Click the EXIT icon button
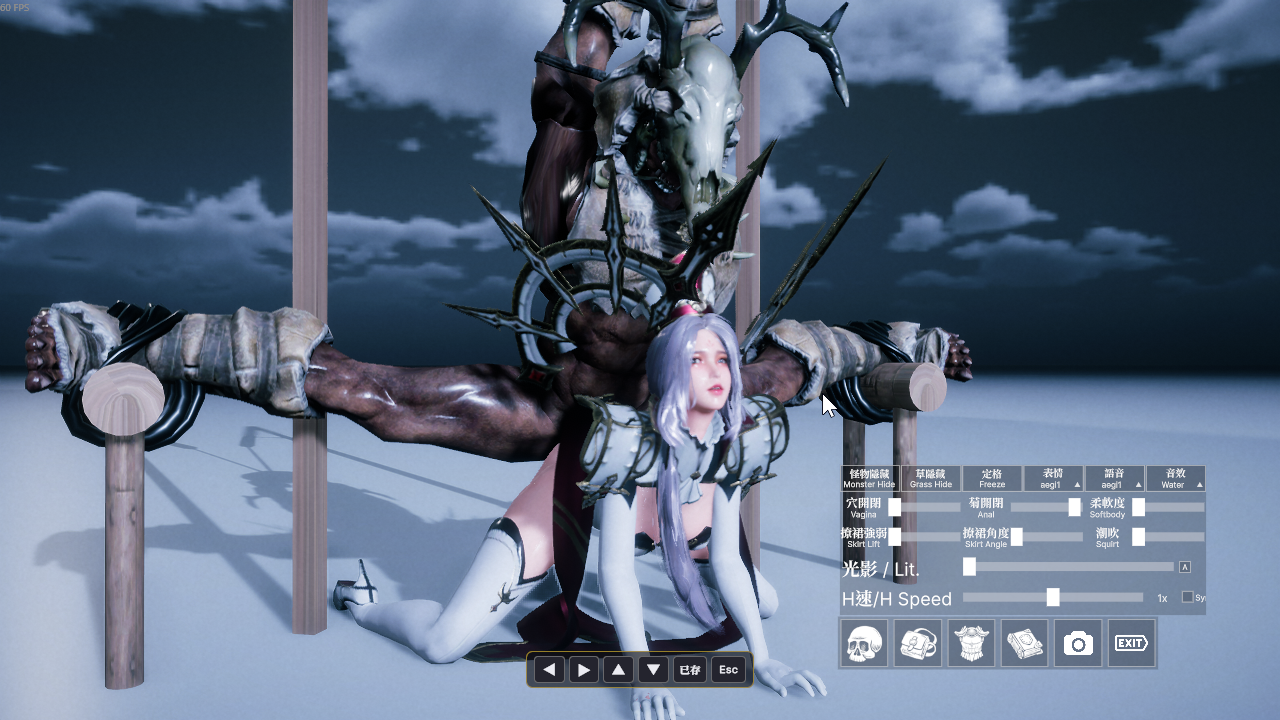Image resolution: width=1280 pixels, height=720 pixels. pyautogui.click(x=1132, y=643)
